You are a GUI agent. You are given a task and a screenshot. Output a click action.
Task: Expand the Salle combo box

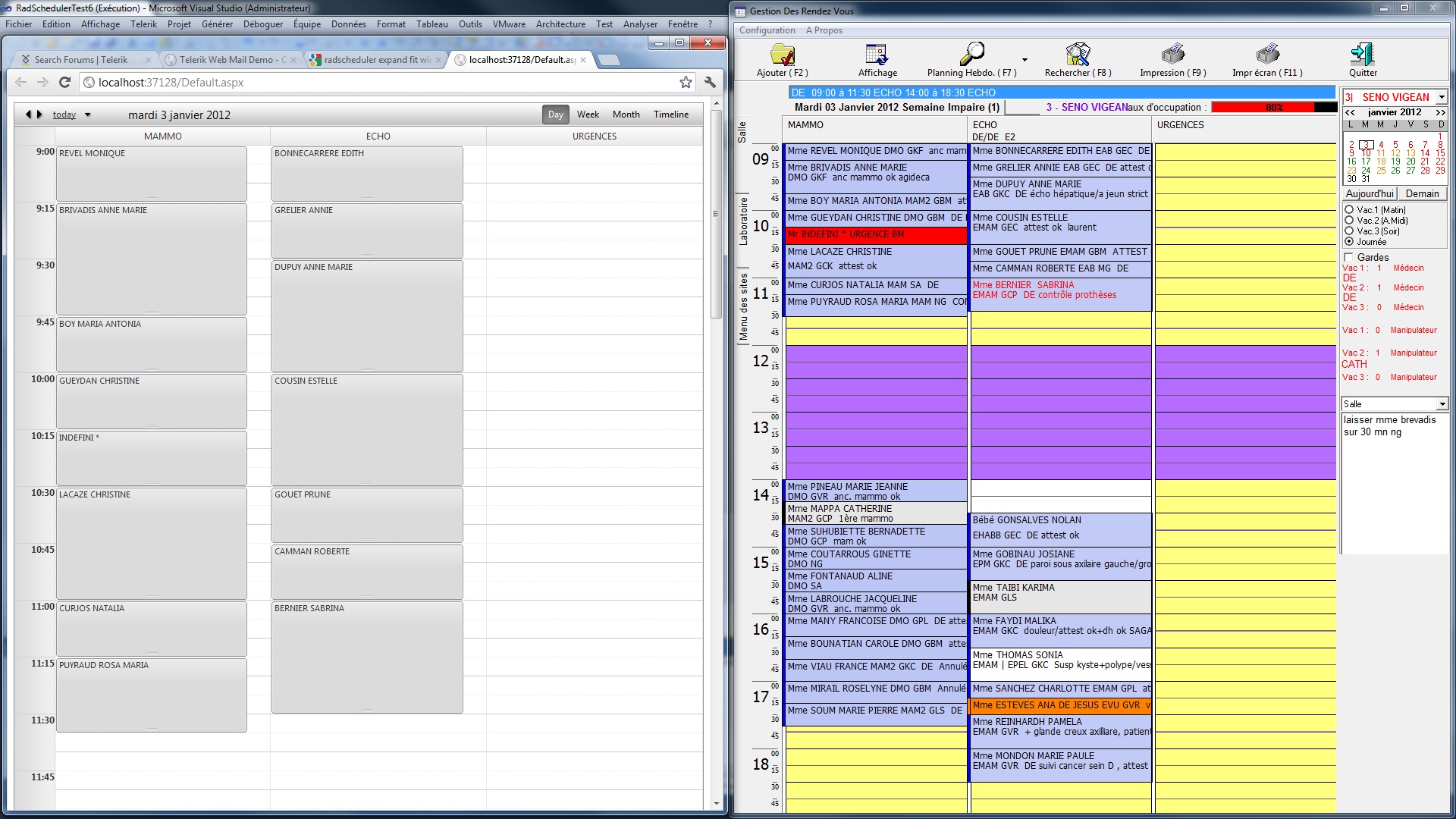1442,404
